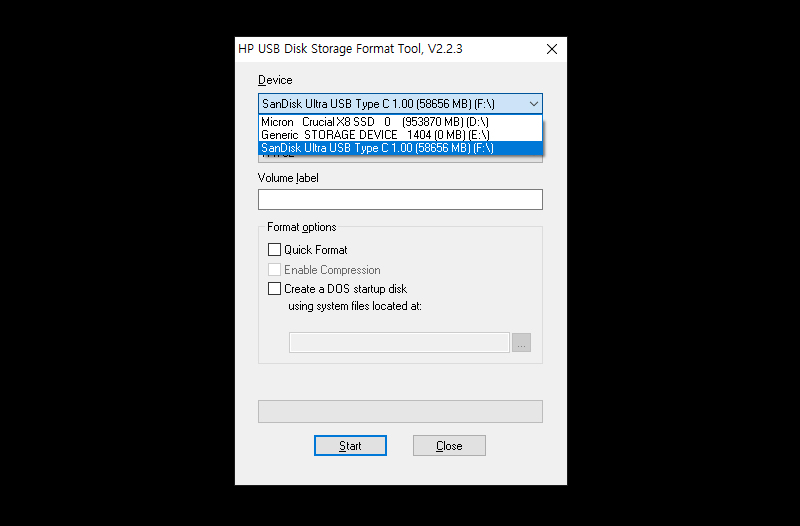Viewport: 800px width, 526px height.
Task: Expand the Device dropdown arrow
Action: 533,104
